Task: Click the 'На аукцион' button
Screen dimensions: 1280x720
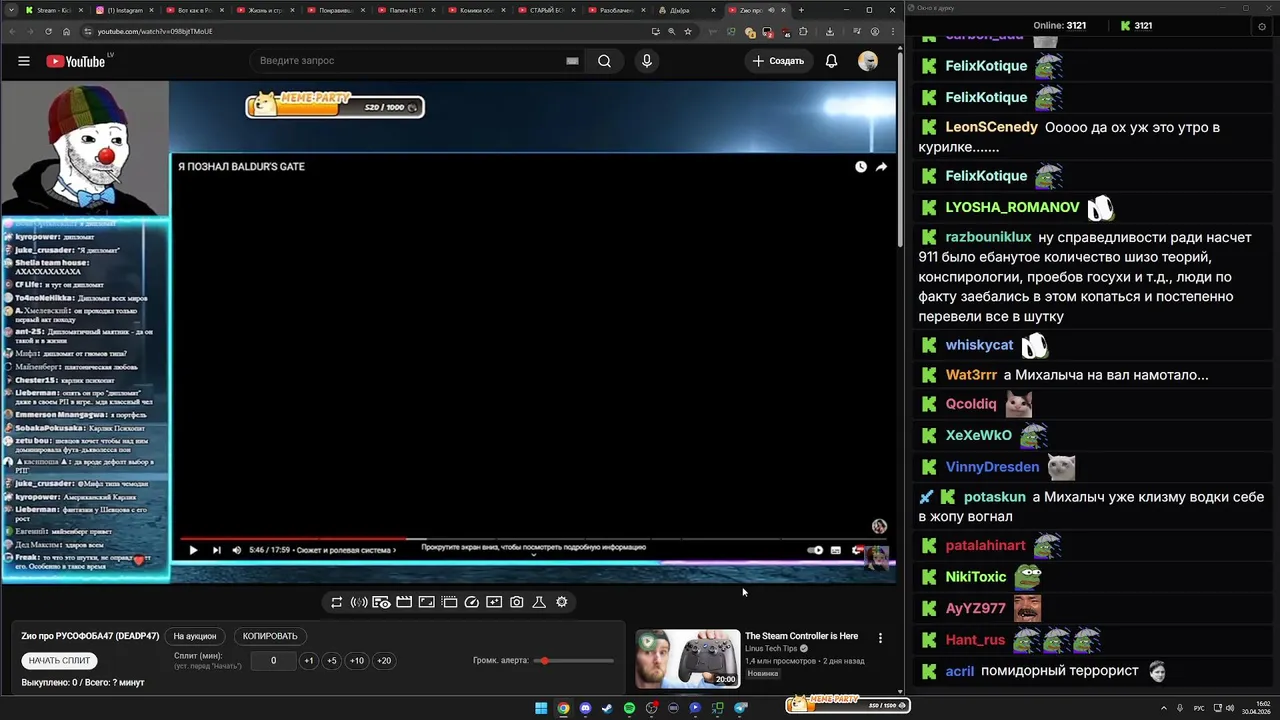Action: pos(194,636)
